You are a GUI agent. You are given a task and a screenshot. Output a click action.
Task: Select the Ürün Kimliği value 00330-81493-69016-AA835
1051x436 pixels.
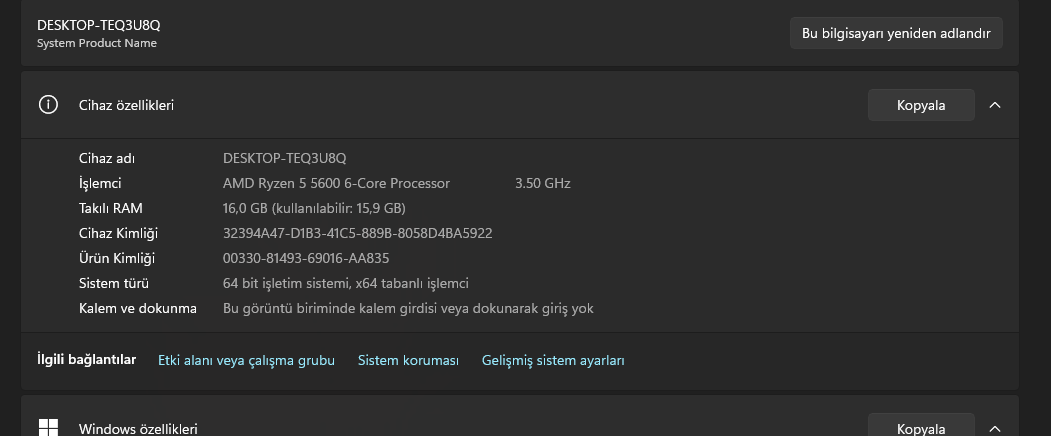tap(320, 258)
